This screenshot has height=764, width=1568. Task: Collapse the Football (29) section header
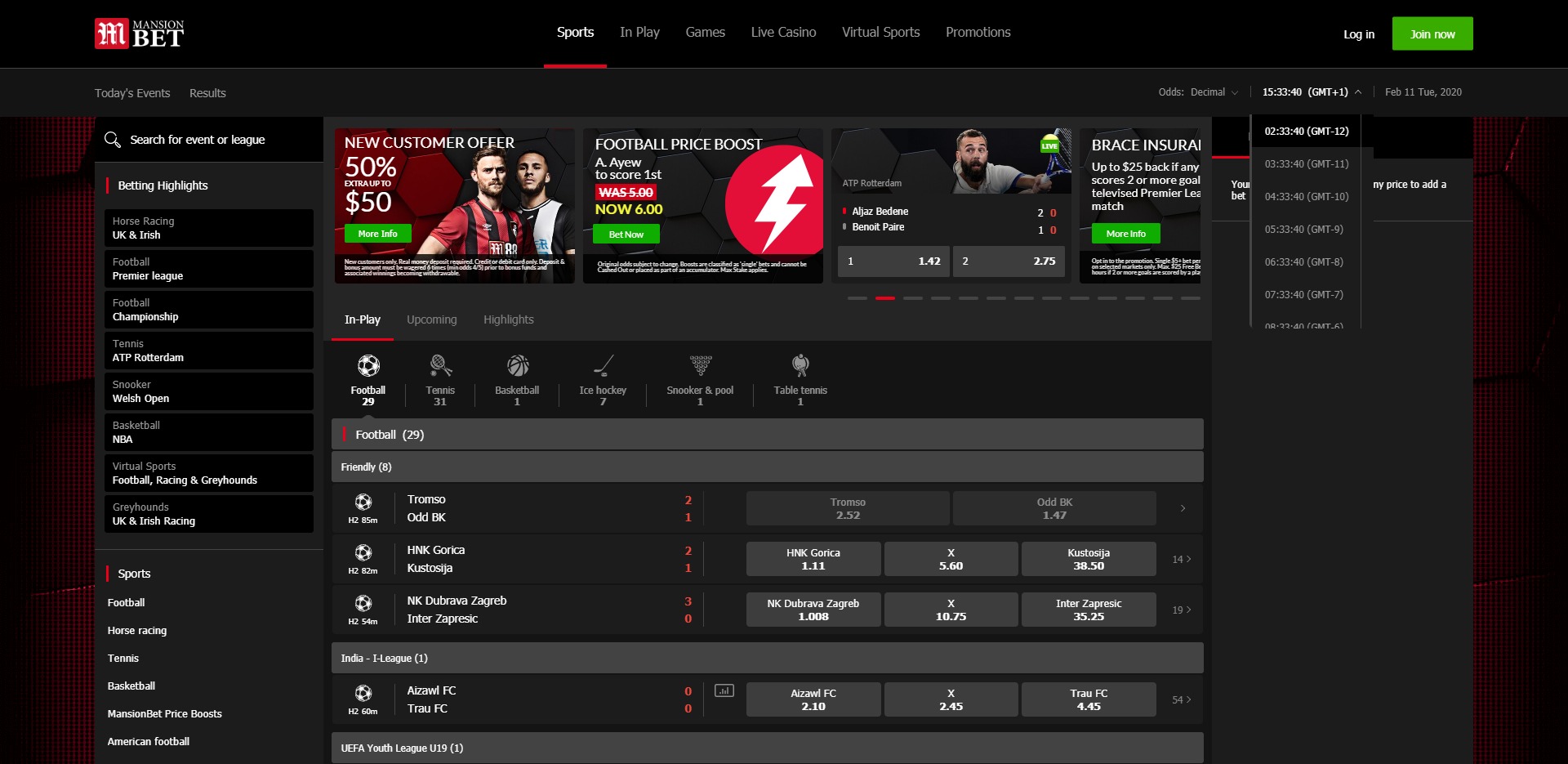click(768, 434)
